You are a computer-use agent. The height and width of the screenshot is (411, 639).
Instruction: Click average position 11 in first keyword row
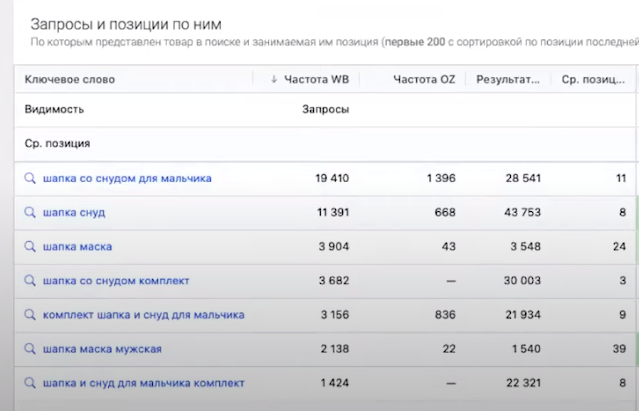click(621, 178)
